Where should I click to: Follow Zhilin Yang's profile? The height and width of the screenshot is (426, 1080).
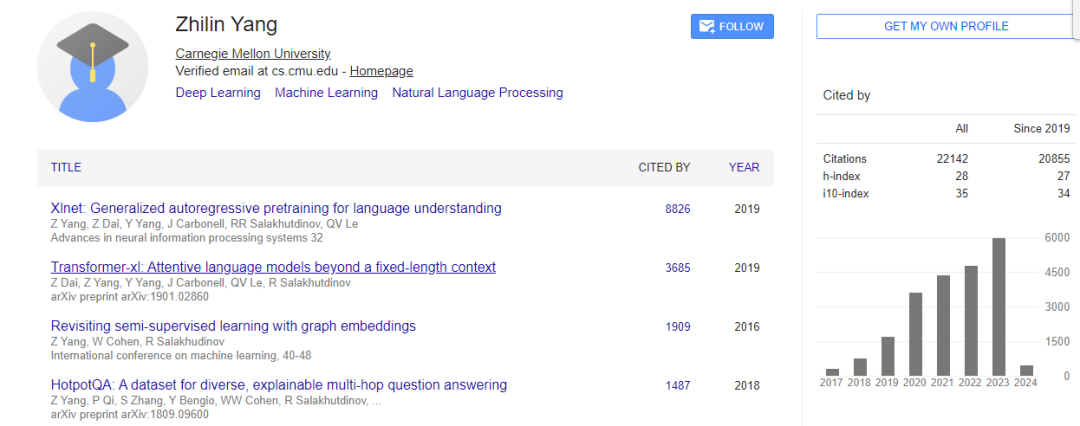(x=732, y=27)
